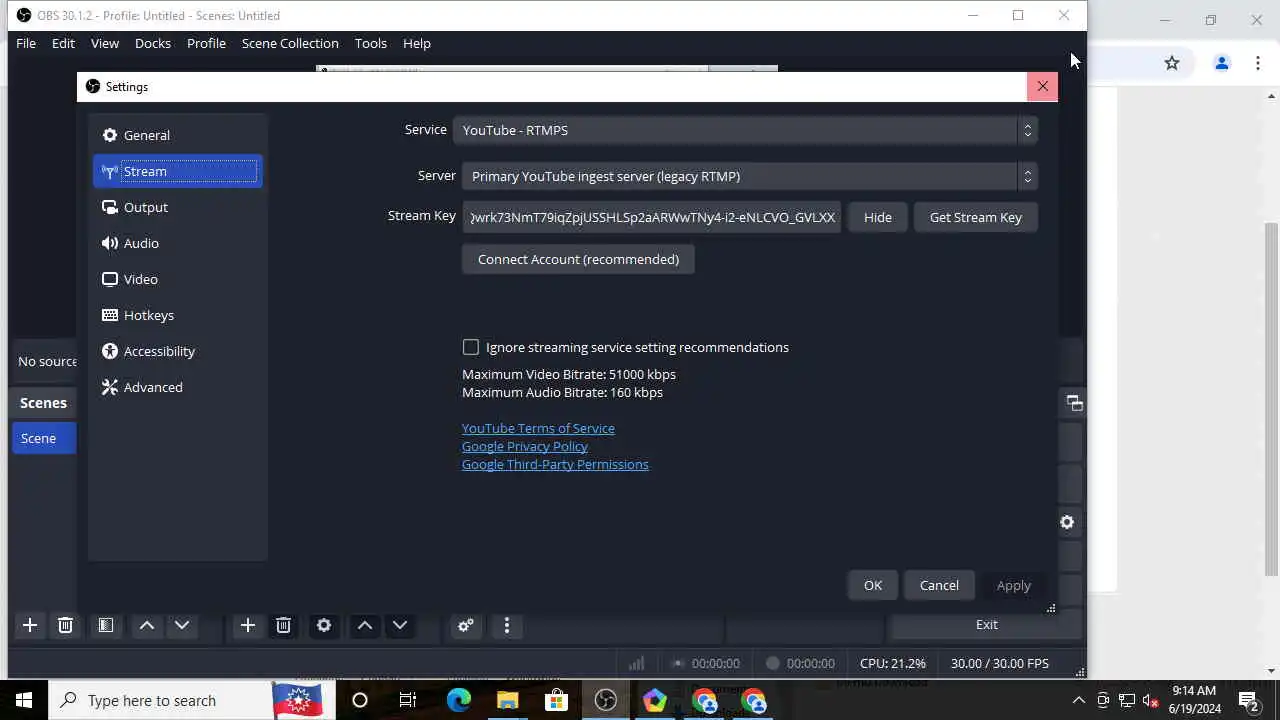1280x720 pixels.
Task: Open the Help menu
Action: click(417, 43)
